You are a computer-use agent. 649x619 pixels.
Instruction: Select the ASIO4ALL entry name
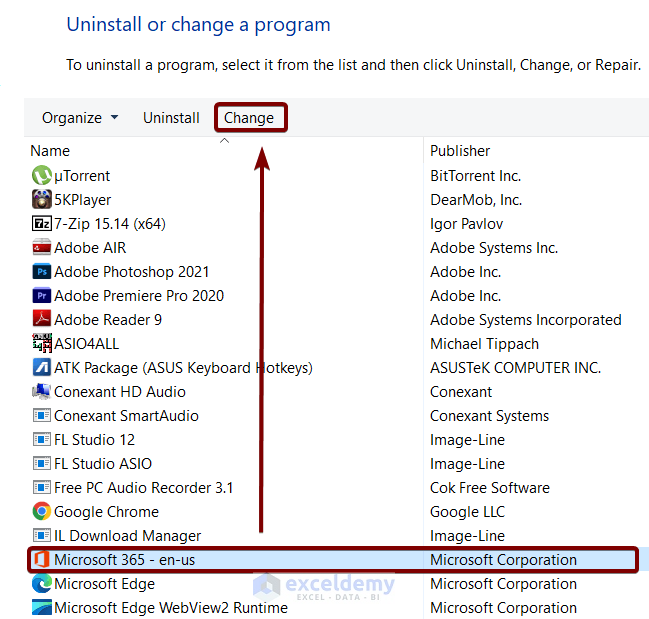pyautogui.click(x=87, y=344)
